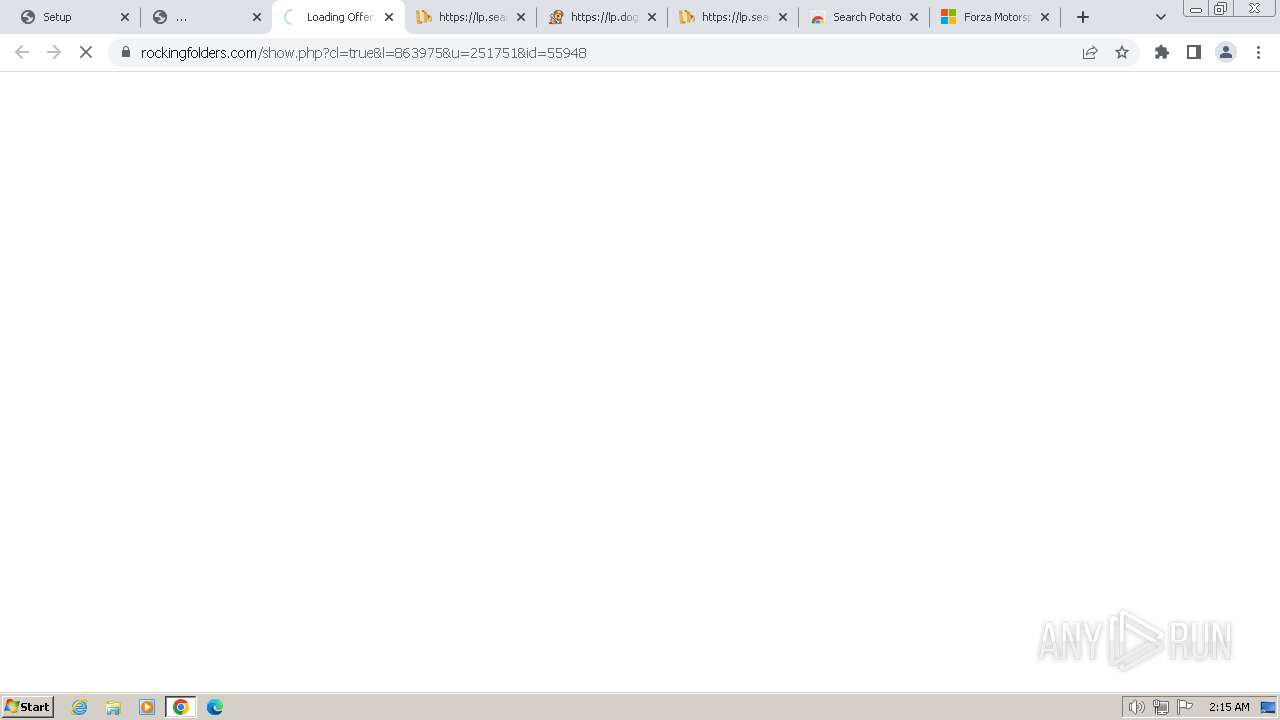Expand the tab search dropdown arrow
This screenshot has width=1280, height=720.
click(1161, 17)
